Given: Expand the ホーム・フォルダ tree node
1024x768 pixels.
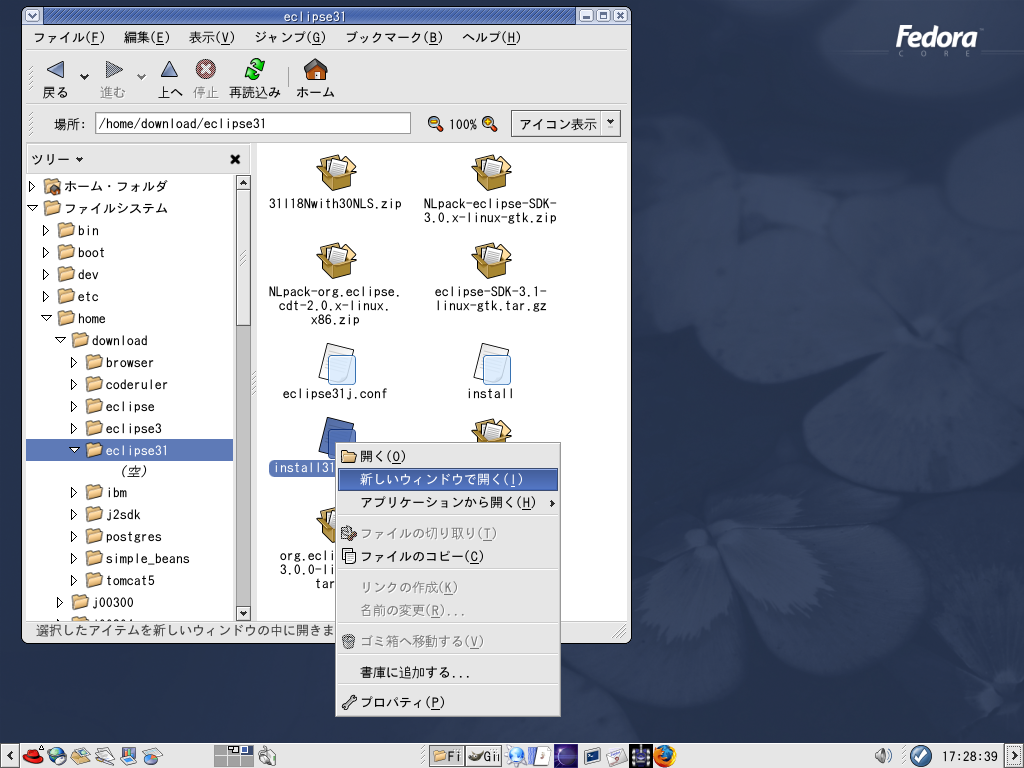Looking at the screenshot, I should click(32, 187).
